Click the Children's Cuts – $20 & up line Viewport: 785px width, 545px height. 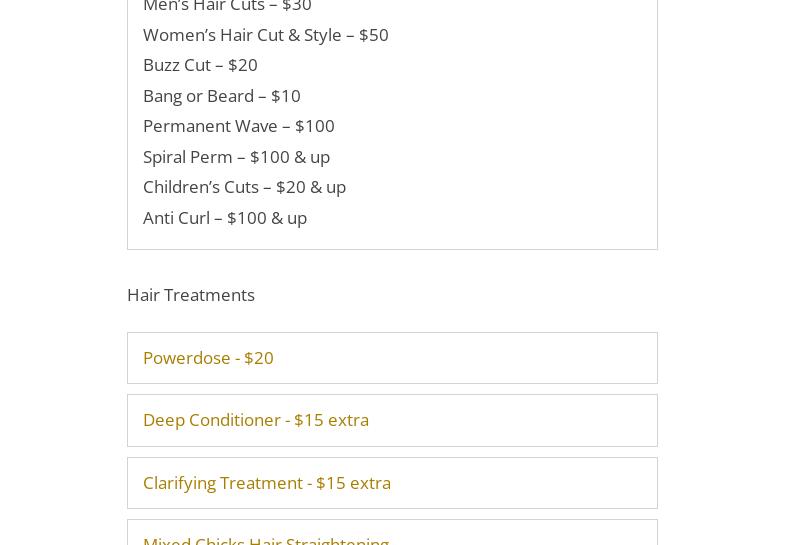pyautogui.click(x=244, y=187)
